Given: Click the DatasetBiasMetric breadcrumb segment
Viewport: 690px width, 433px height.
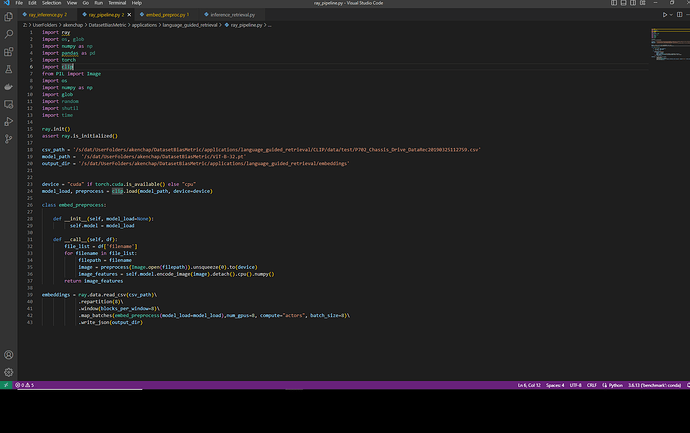Looking at the screenshot, I should (107, 25).
